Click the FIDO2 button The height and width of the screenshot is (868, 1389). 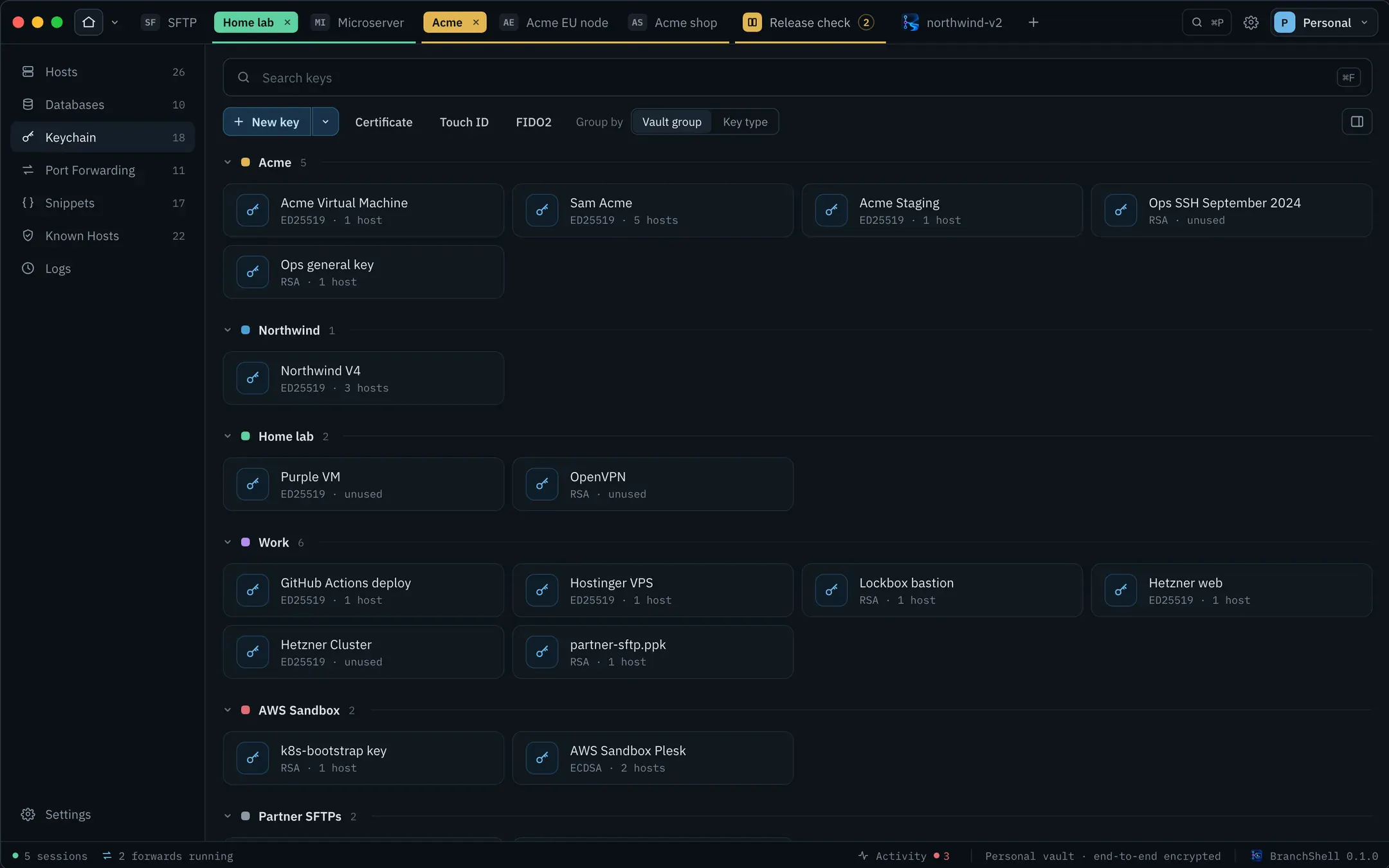pos(533,122)
